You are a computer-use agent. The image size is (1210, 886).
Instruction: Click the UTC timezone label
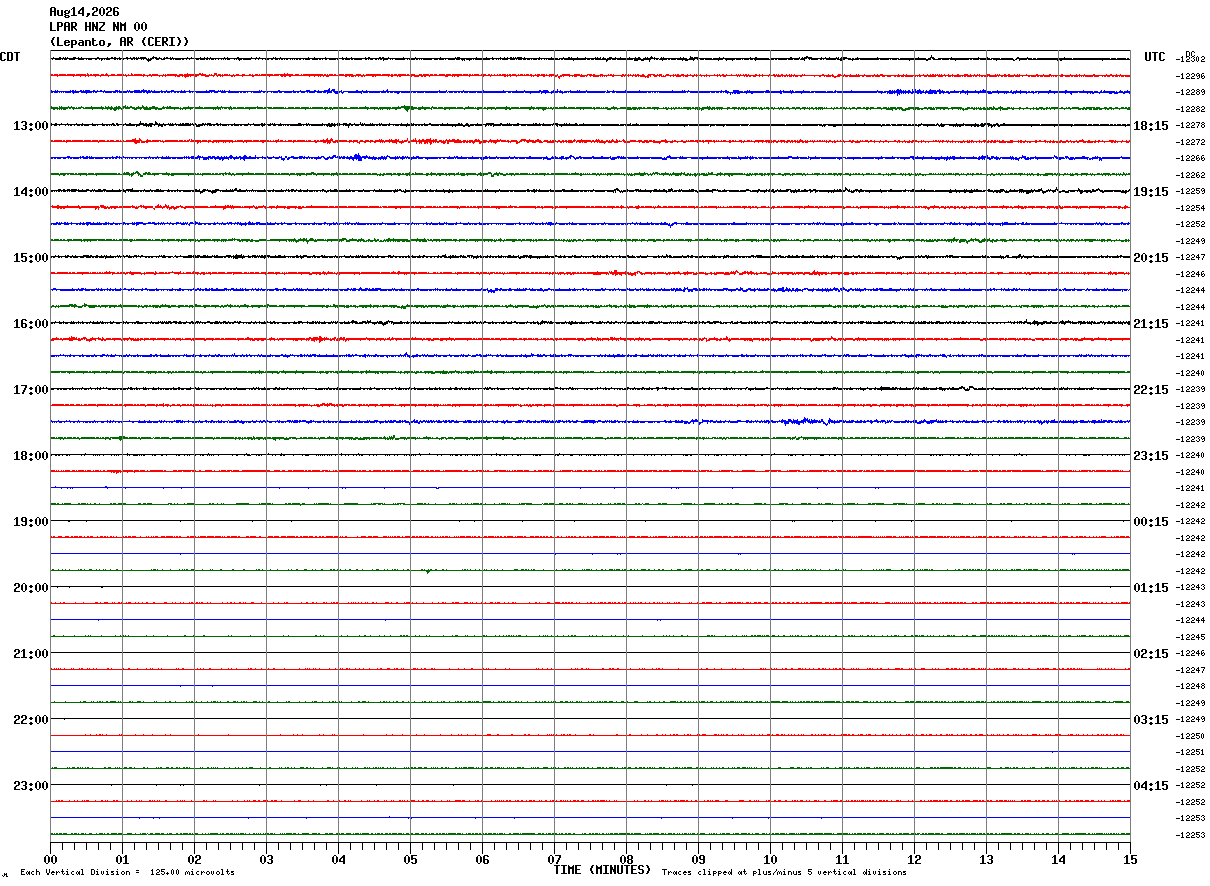point(1155,57)
